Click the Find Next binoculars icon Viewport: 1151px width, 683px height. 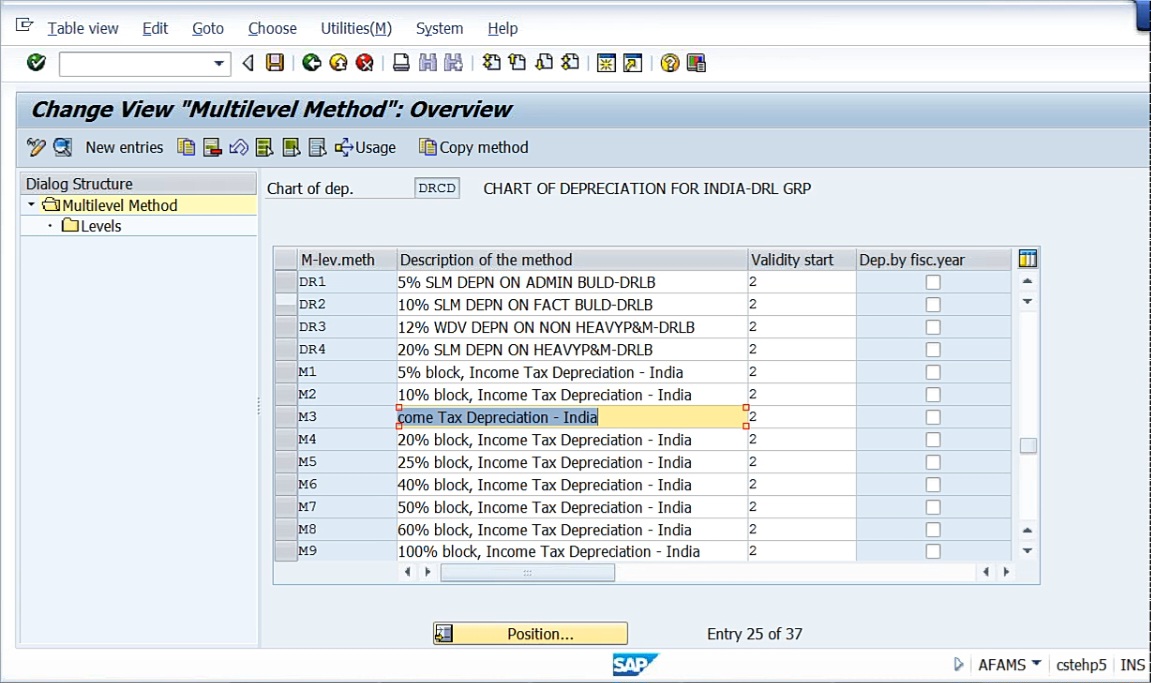tap(454, 63)
